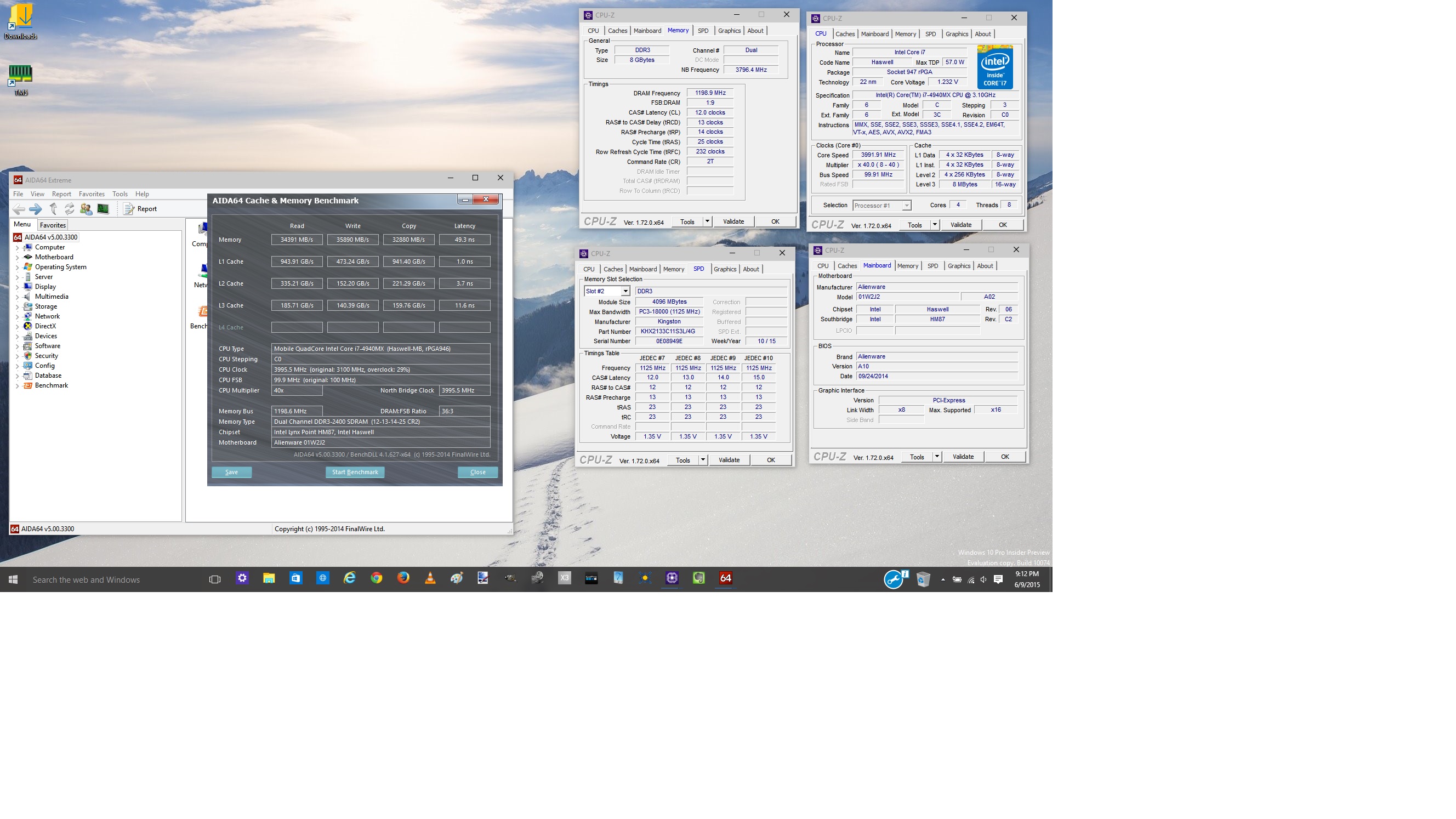Open the Action Center notifications icon
The height and width of the screenshot is (819, 1456).
[998, 579]
